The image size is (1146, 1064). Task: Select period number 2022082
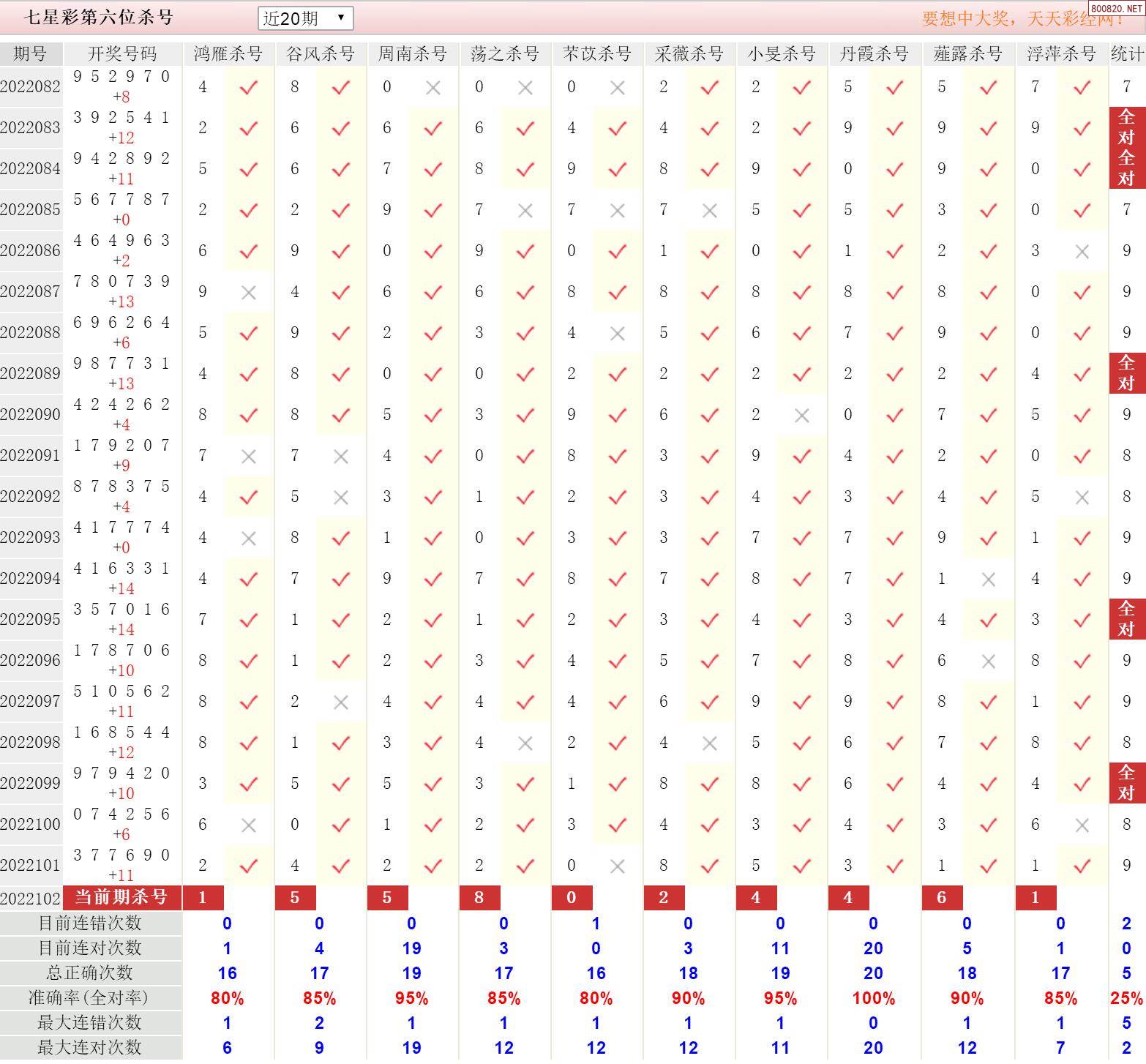click(x=31, y=86)
